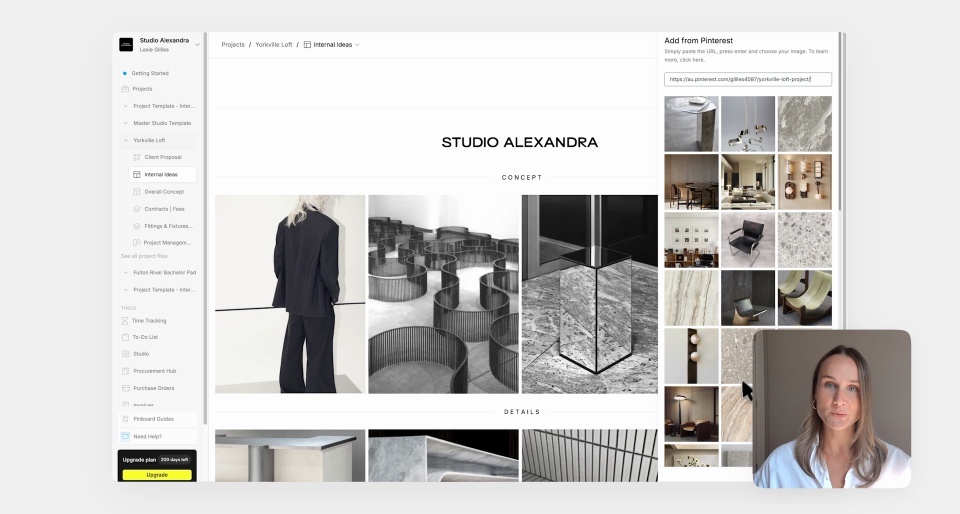The image size is (960, 514).
Task: Click the Procurement Hub icon
Action: coord(125,371)
